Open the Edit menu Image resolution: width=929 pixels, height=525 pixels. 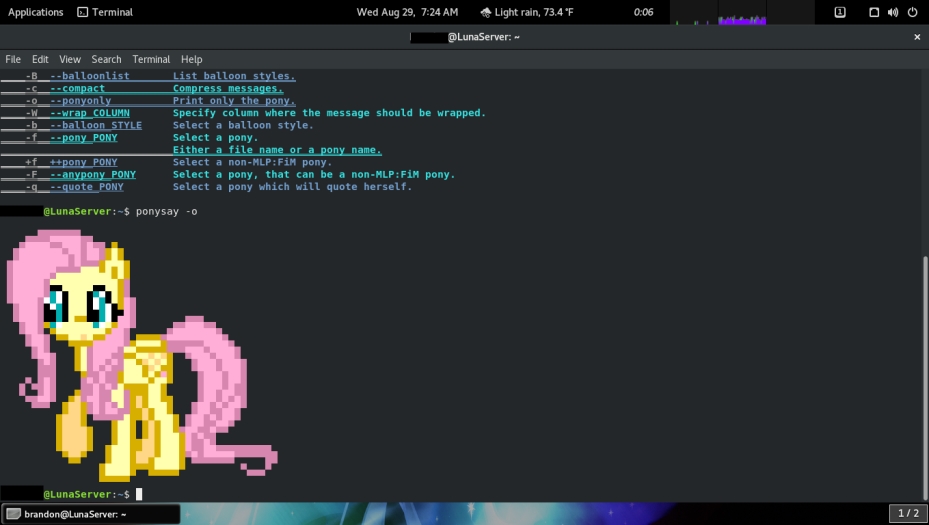point(40,59)
